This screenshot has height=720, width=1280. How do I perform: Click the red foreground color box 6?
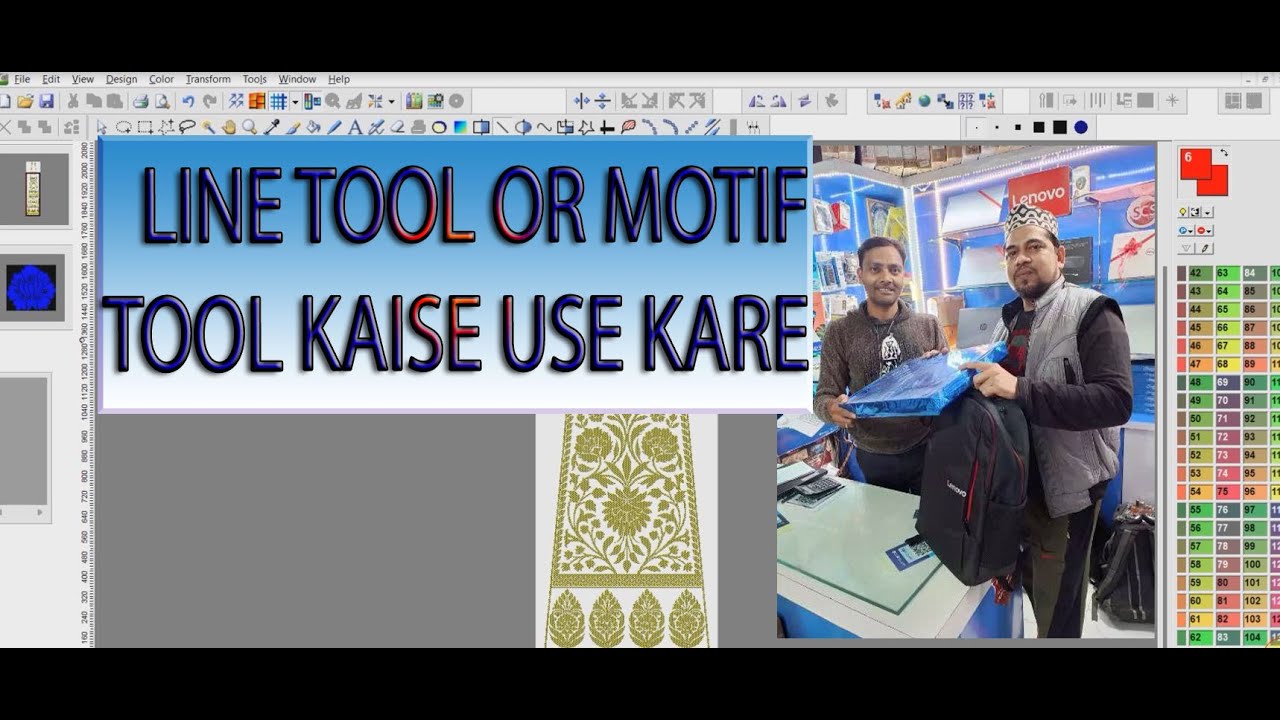coord(1196,164)
